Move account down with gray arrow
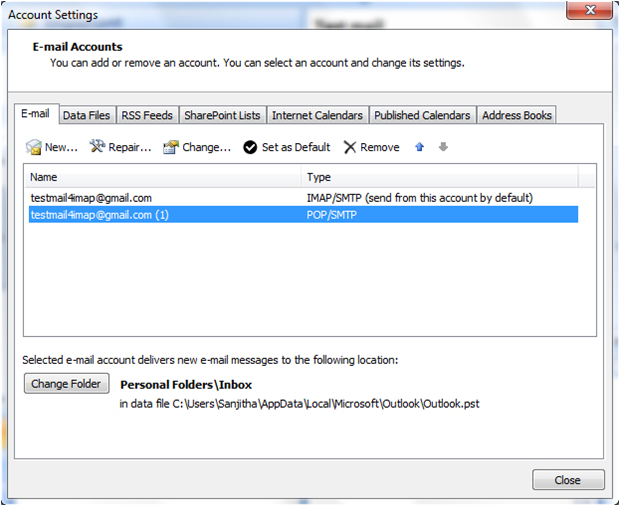 click(443, 147)
